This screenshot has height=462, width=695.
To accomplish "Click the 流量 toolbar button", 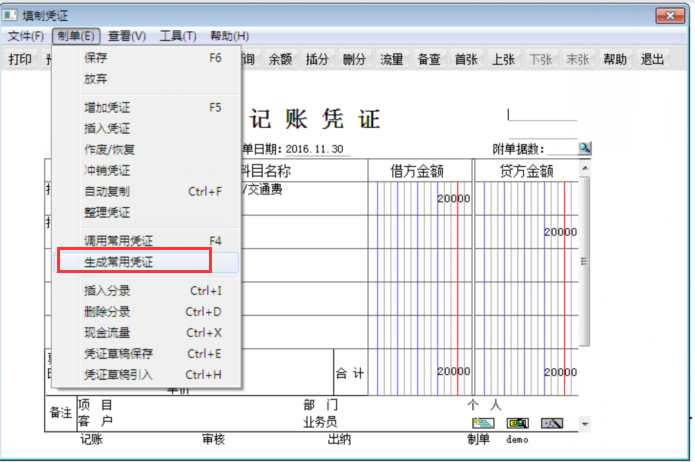I will [x=392, y=60].
